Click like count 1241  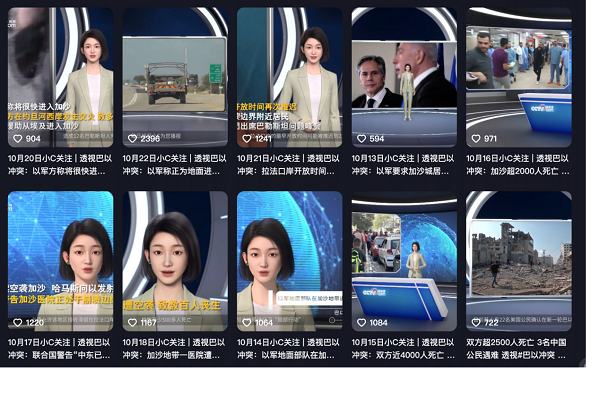(x=263, y=139)
